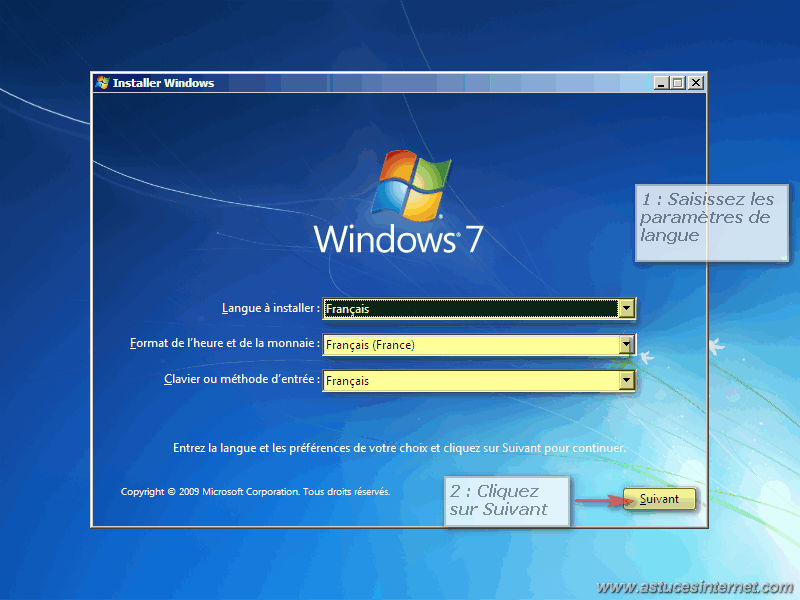Expand Format de l'heure dropdown arrow
The image size is (800, 600).
coord(626,345)
